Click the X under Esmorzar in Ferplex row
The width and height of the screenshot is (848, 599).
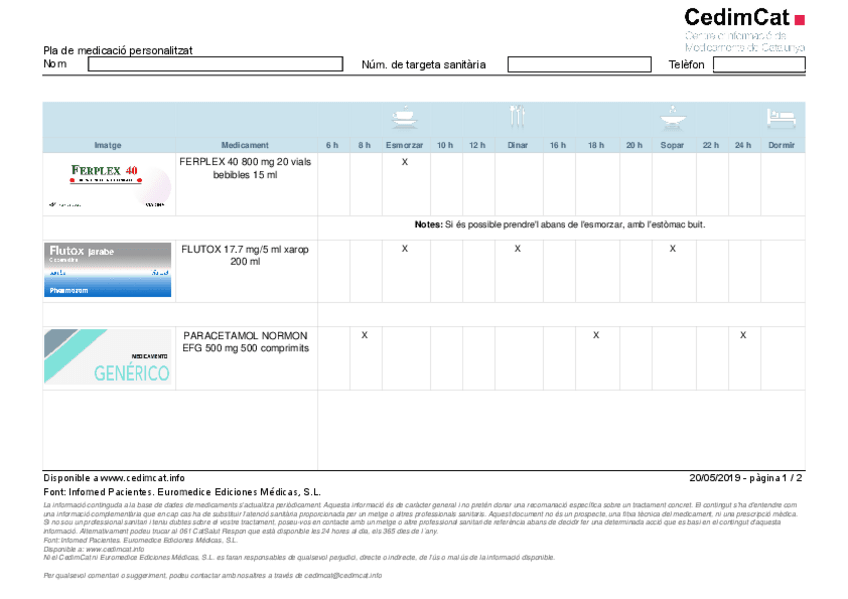[405, 162]
